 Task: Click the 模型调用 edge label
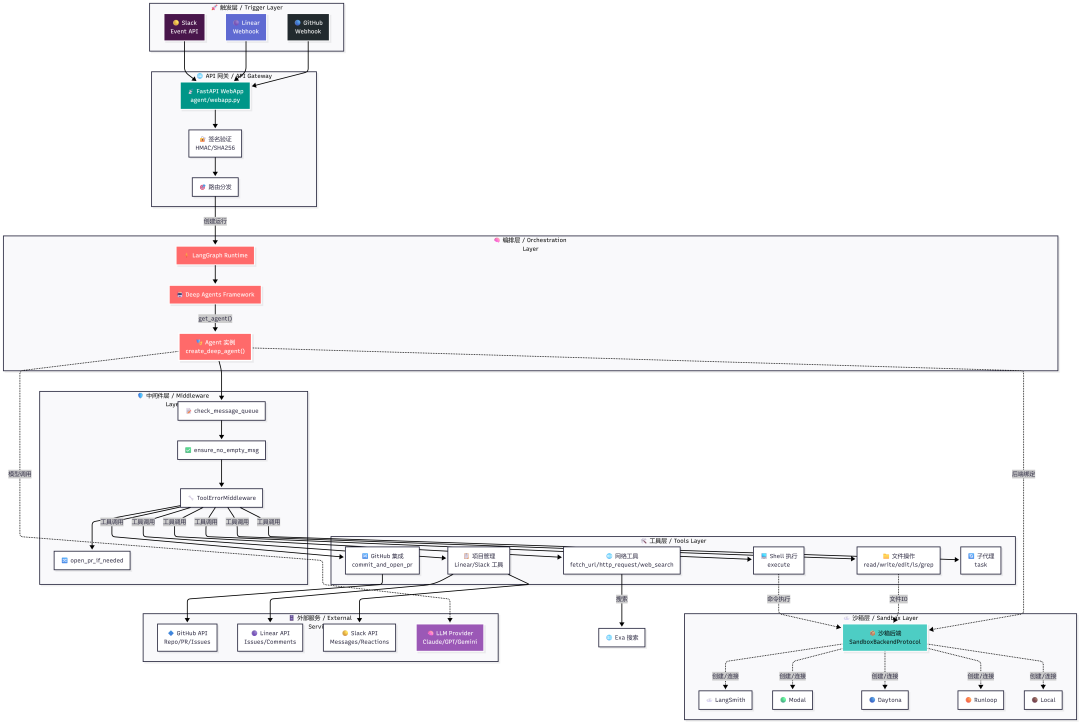[19, 474]
